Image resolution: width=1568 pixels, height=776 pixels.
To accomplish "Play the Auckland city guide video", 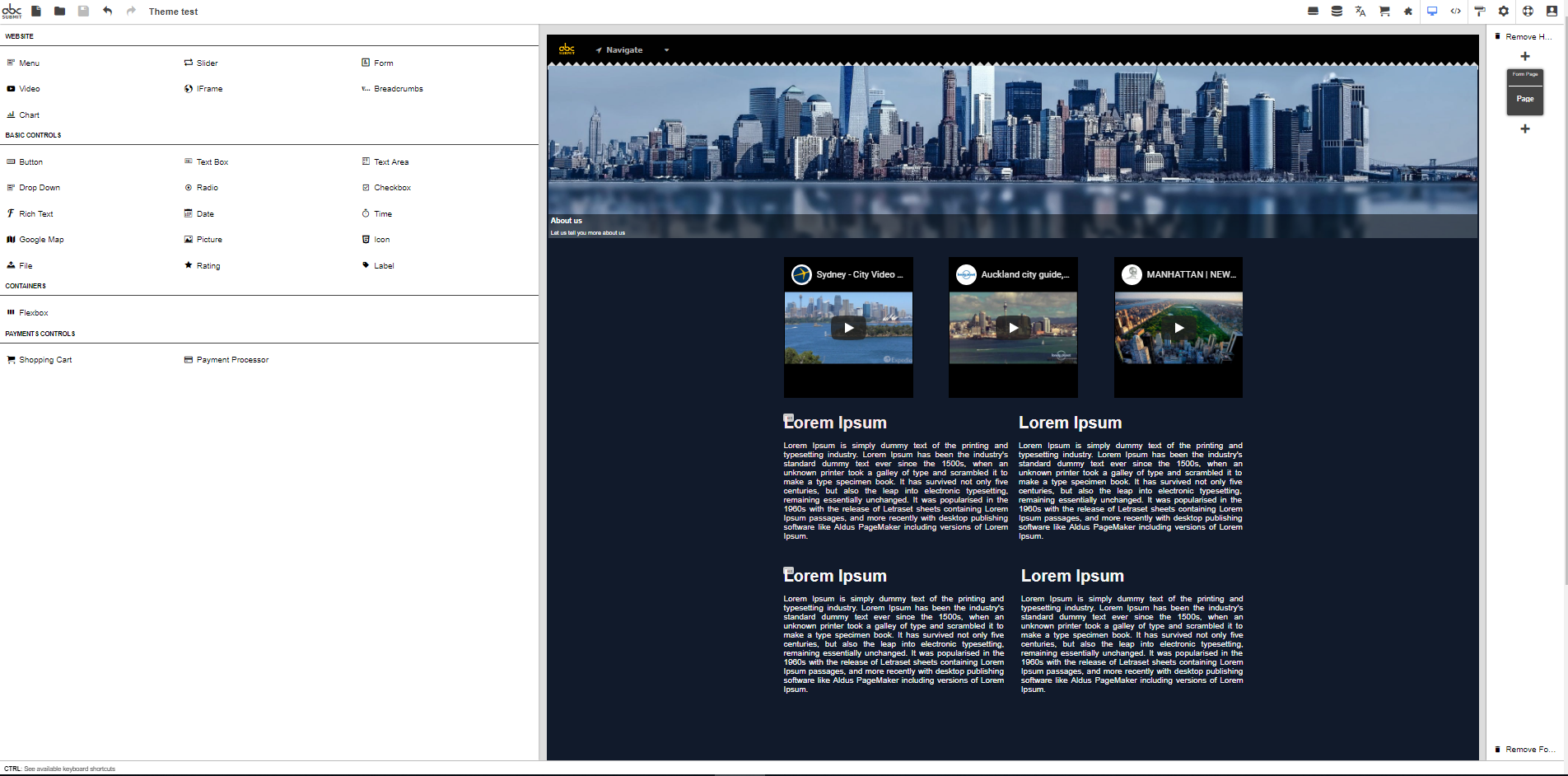I will click(1014, 328).
